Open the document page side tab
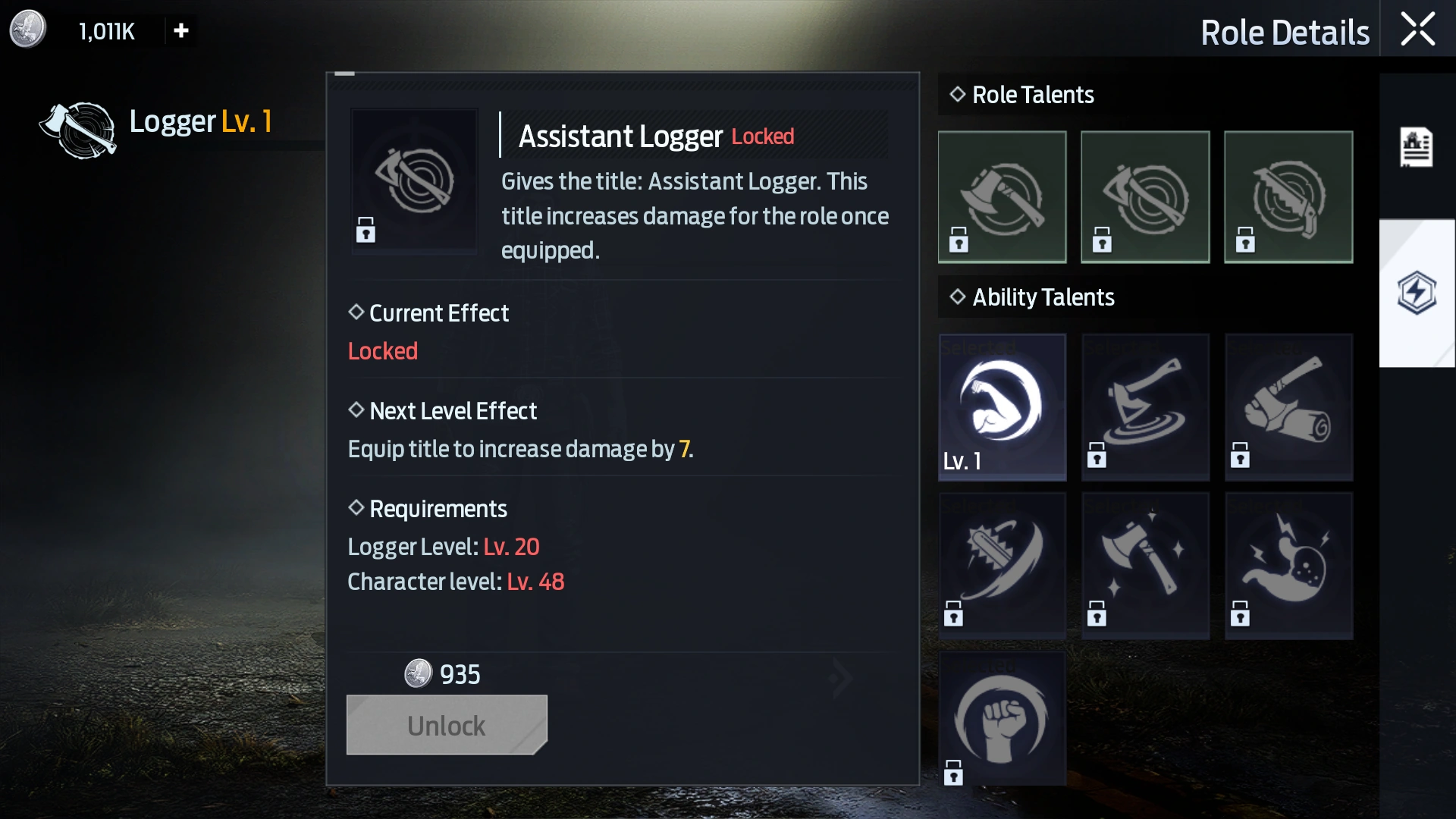The image size is (1456, 819). coord(1417,147)
